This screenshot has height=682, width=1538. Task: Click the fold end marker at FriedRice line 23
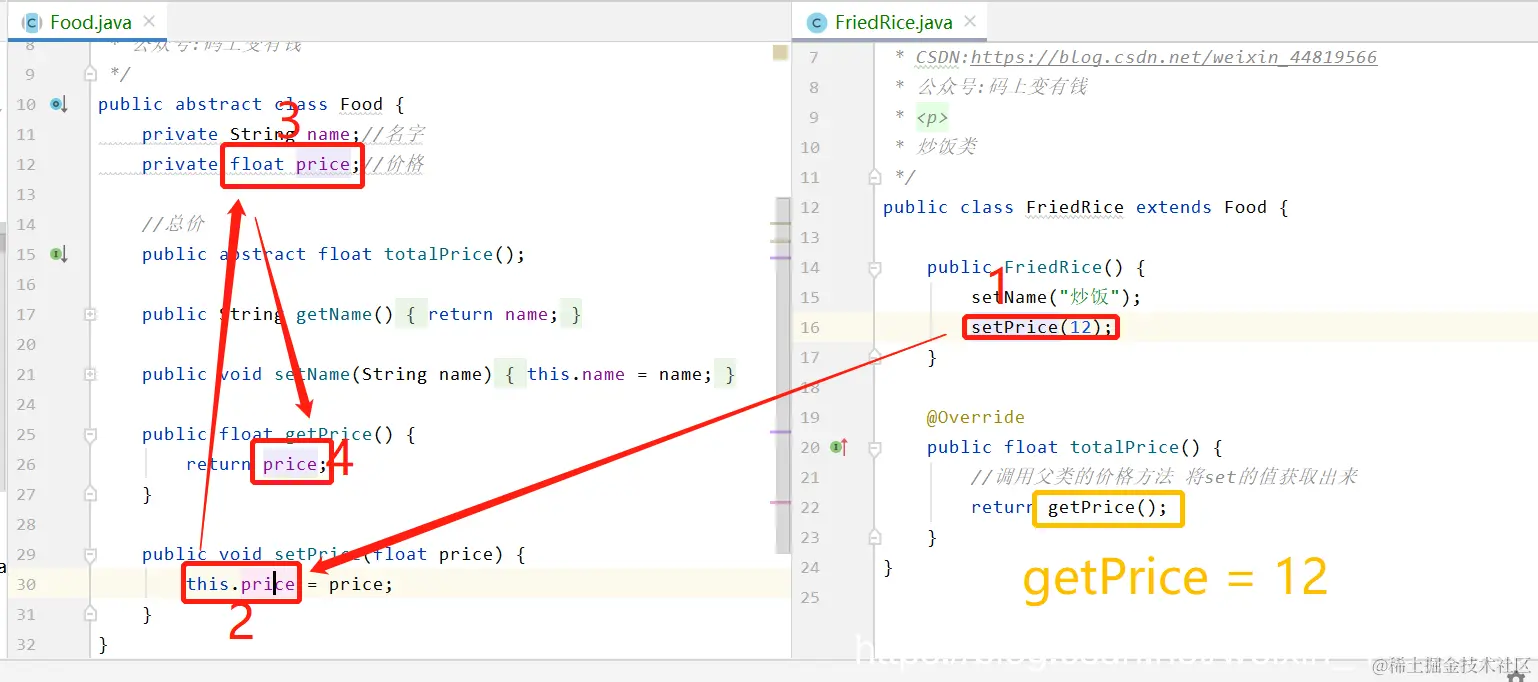click(875, 536)
